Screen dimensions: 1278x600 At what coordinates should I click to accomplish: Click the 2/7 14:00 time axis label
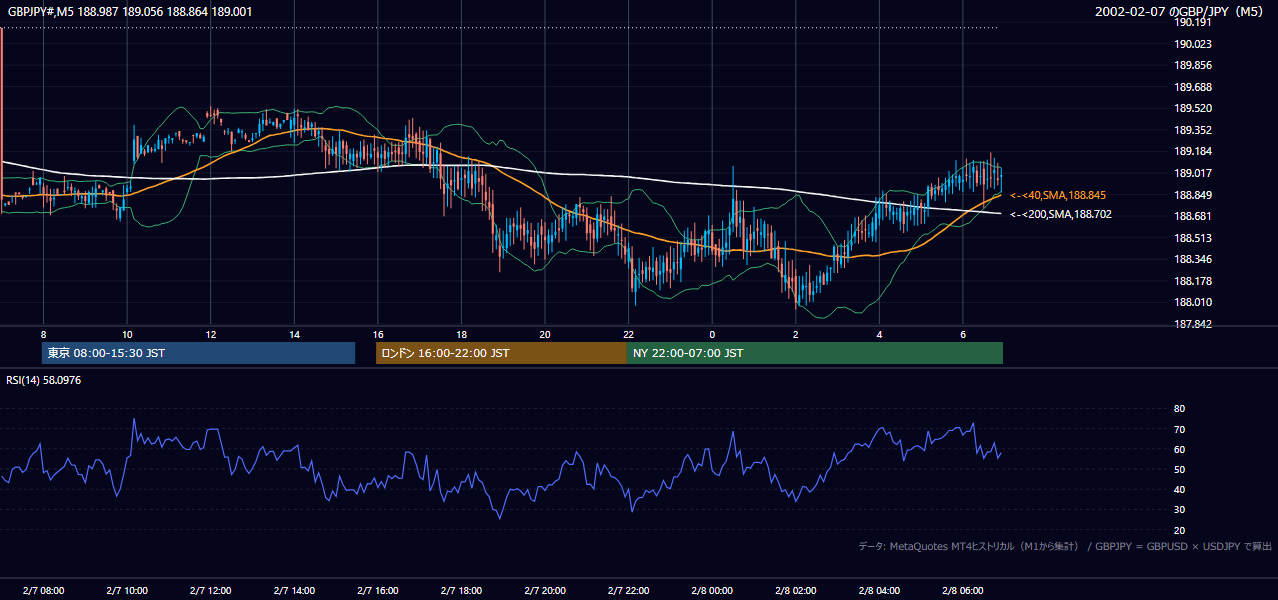pyautogui.click(x=294, y=591)
